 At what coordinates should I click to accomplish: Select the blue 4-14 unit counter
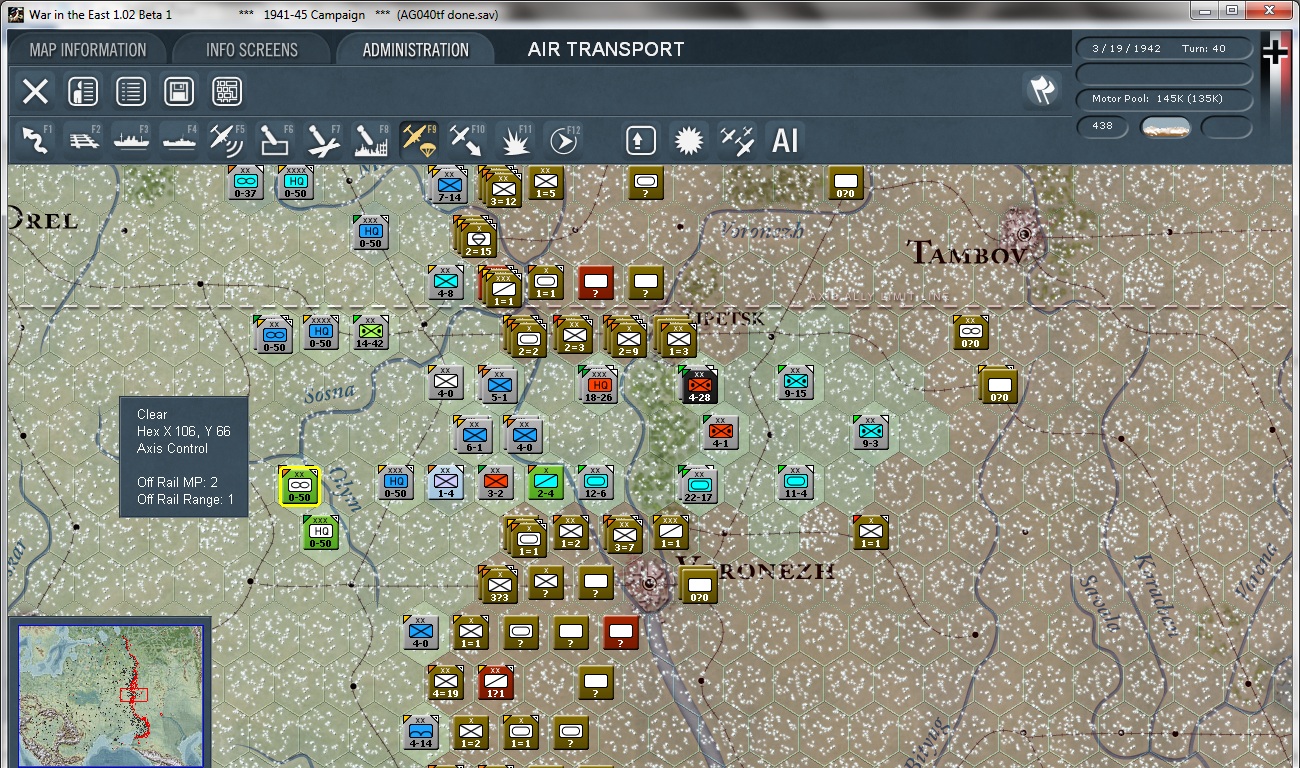point(420,733)
